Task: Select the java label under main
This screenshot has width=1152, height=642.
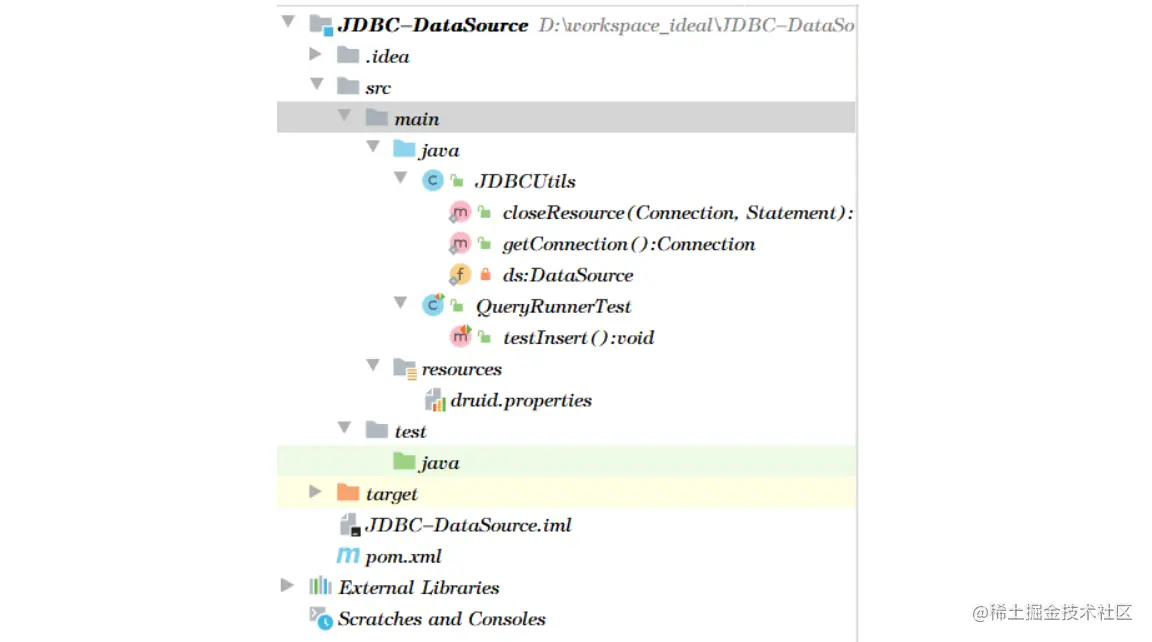Action: (440, 151)
